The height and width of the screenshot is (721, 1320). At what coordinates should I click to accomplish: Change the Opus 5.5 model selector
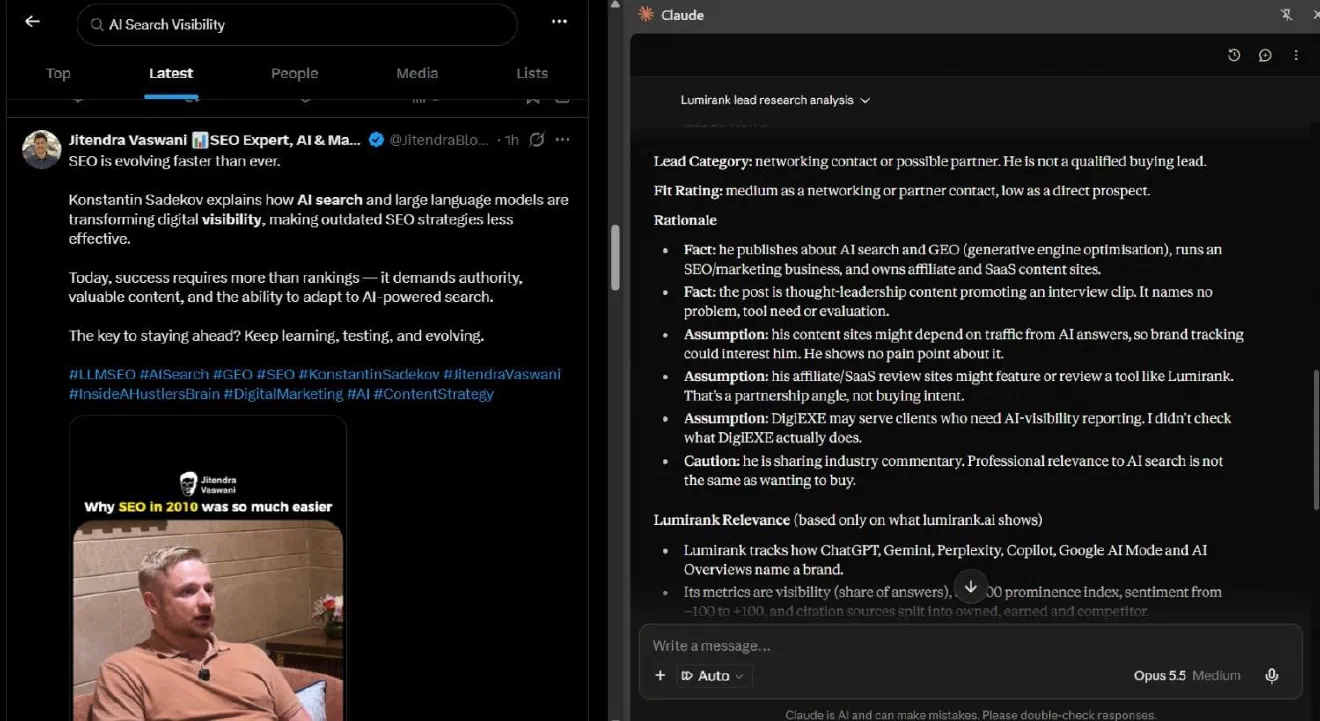click(1187, 676)
